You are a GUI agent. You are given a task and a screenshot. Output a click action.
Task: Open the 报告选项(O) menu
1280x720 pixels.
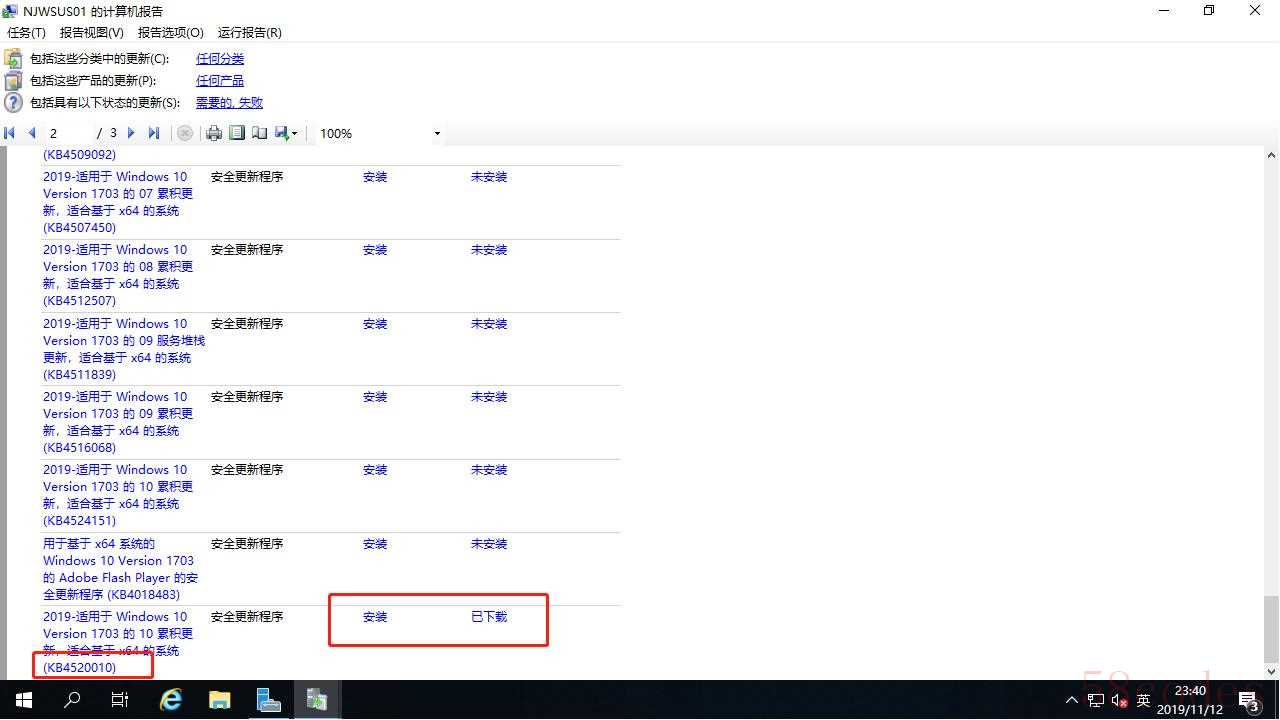pos(170,33)
